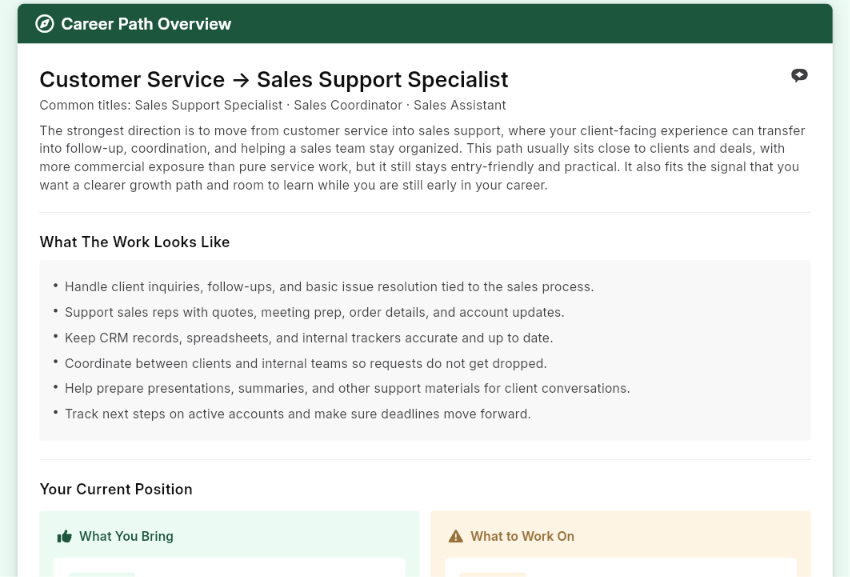Click the bullet about tracking next steps on accounts
Image resolution: width=850 pixels, height=577 pixels.
[x=298, y=414]
